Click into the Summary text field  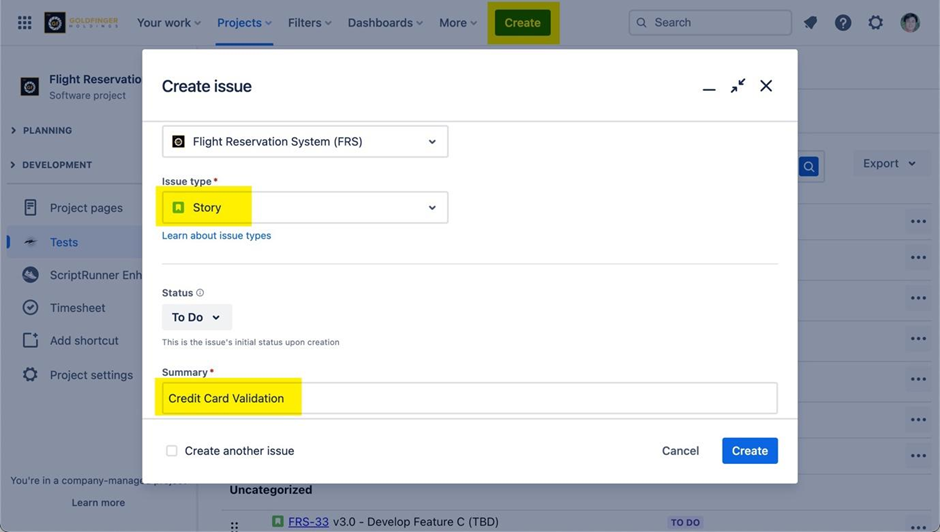pyautogui.click(x=469, y=398)
